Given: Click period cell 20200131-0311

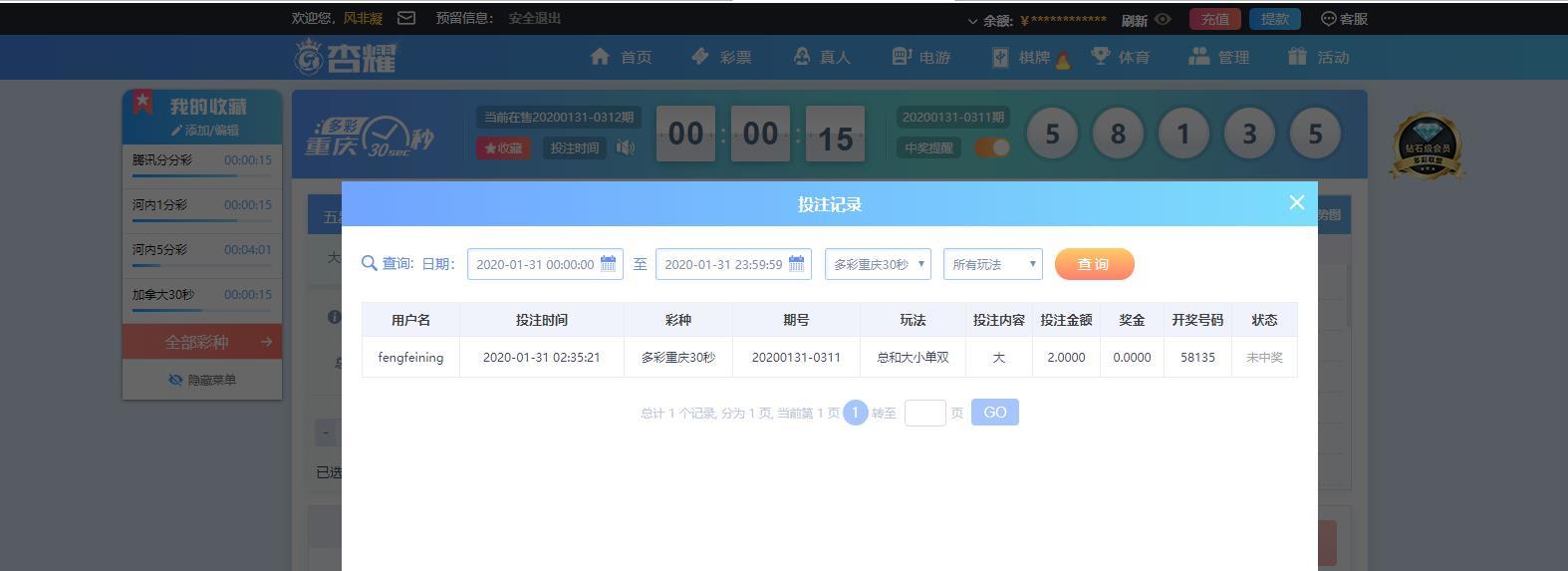Looking at the screenshot, I should click(796, 357).
